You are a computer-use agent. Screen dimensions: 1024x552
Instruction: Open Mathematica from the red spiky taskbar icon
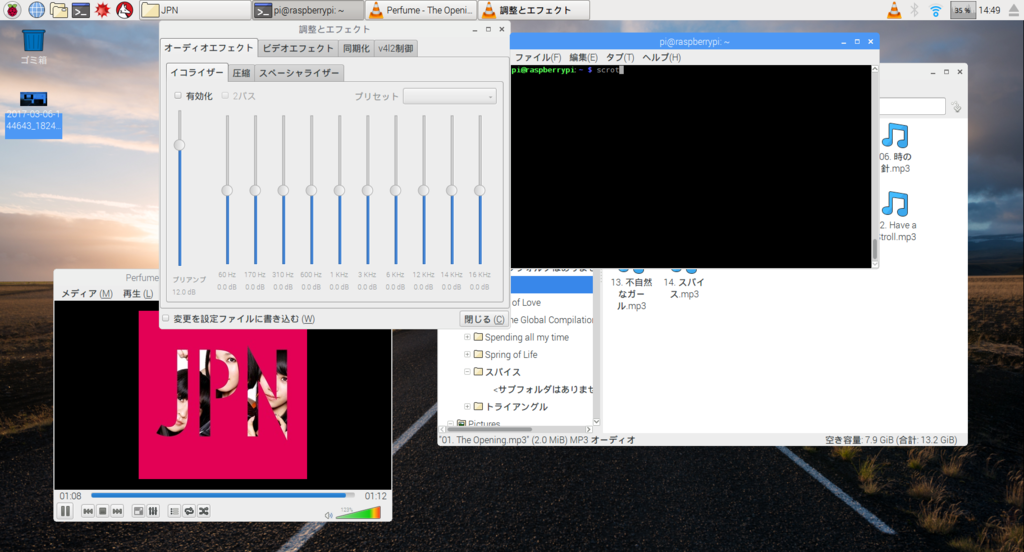click(103, 10)
